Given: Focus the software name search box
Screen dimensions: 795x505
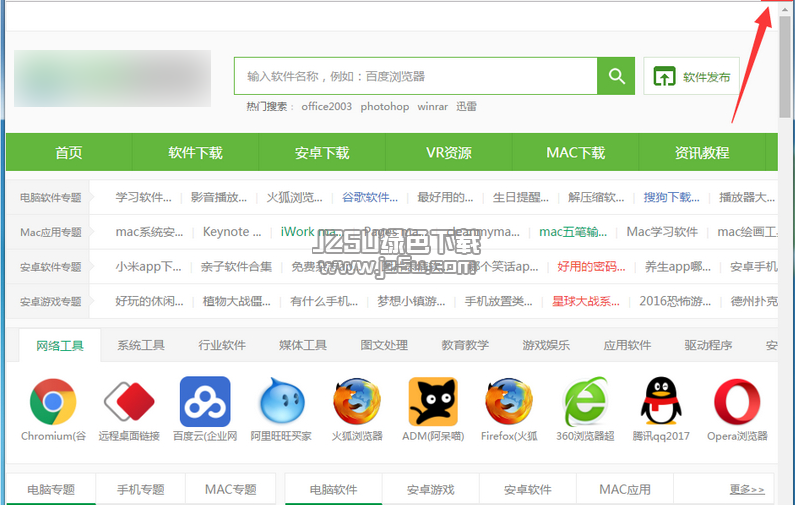Looking at the screenshot, I should click(416, 76).
